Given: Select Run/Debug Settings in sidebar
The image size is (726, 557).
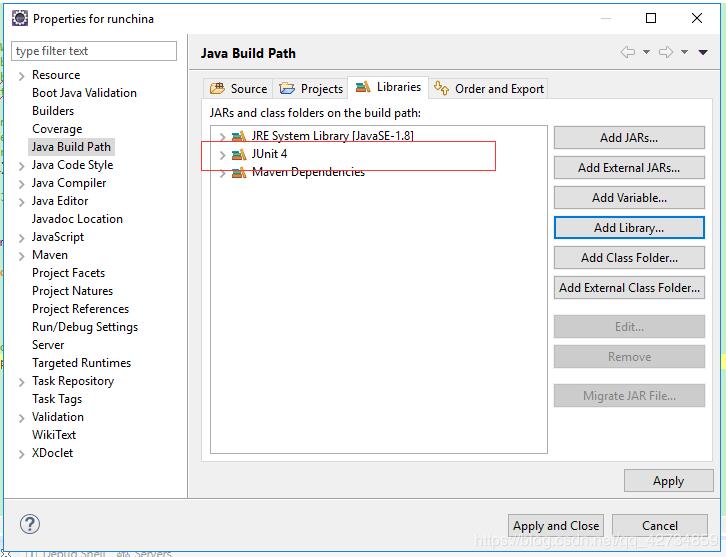Looking at the screenshot, I should point(85,327).
